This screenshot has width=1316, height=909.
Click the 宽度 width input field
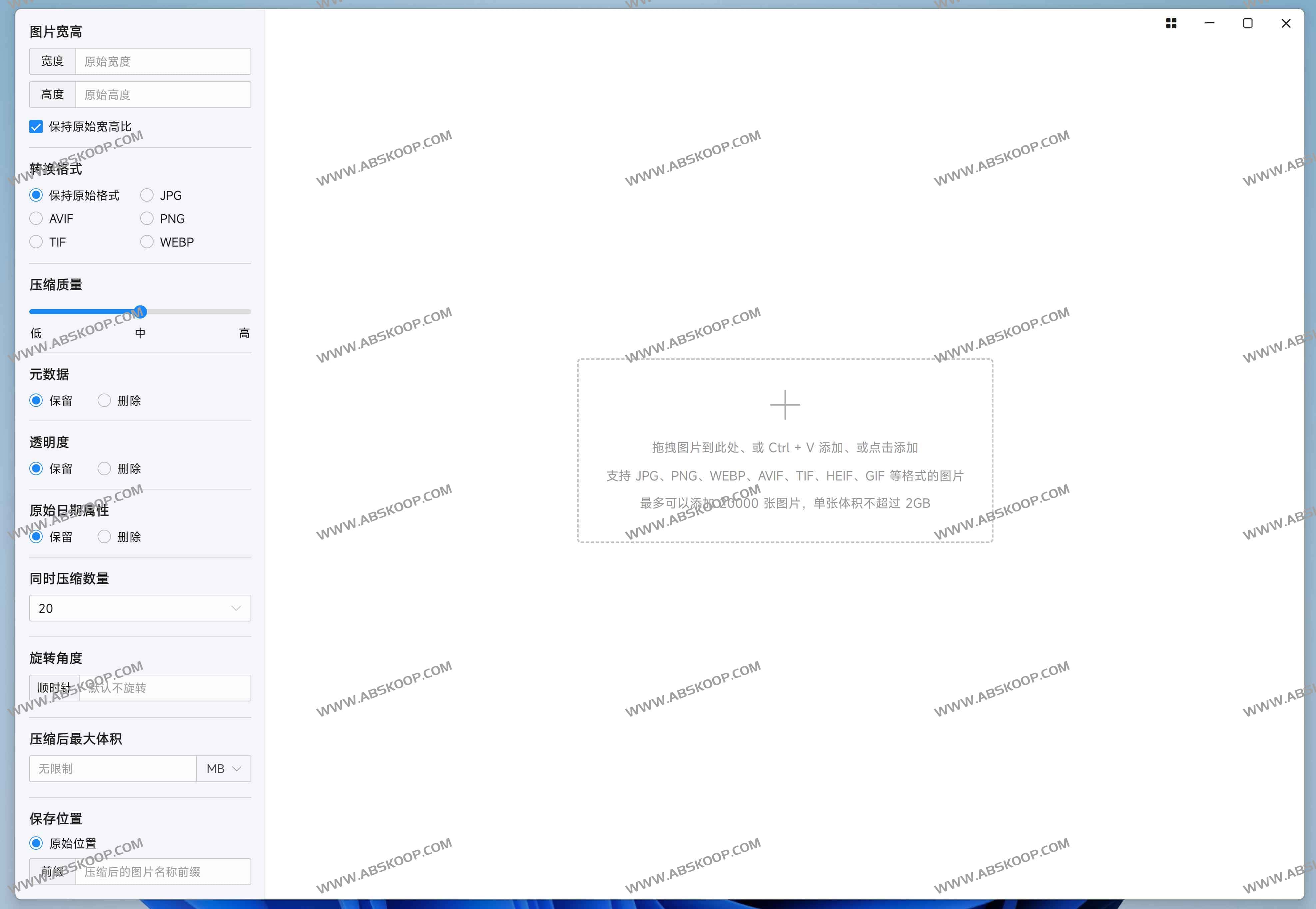point(163,62)
